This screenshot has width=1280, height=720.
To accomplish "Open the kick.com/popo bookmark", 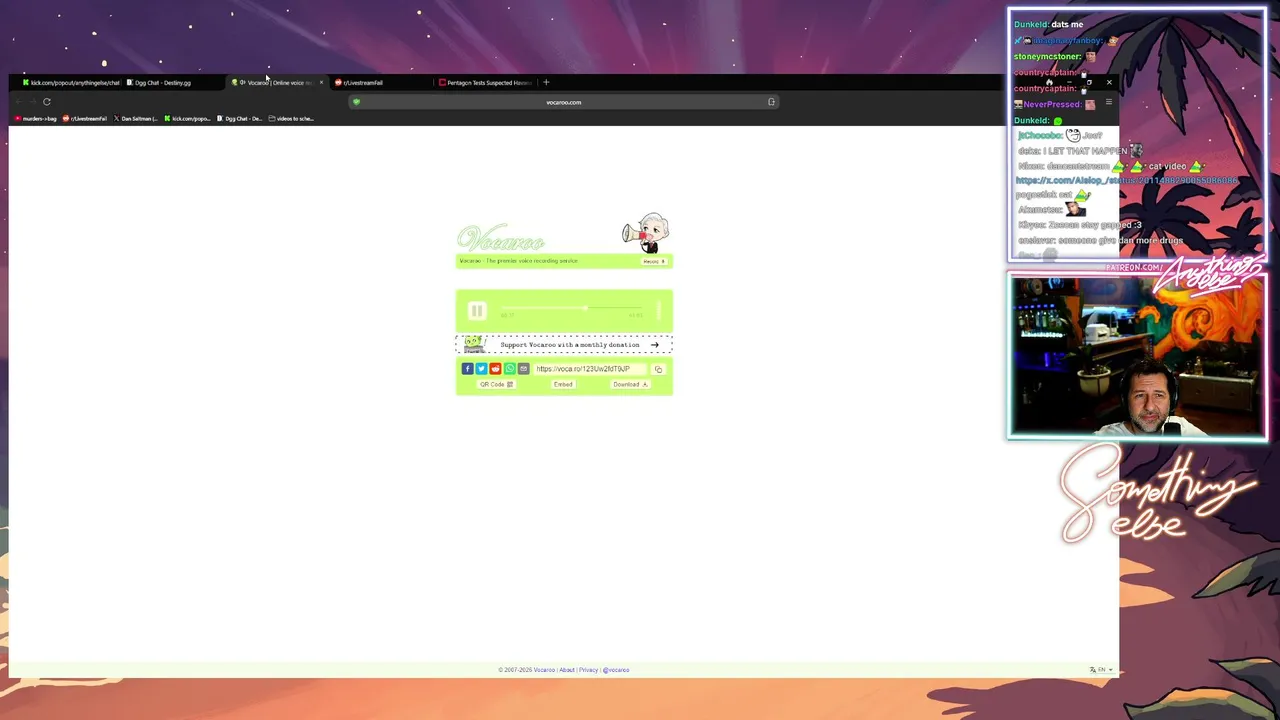I will (x=187, y=119).
